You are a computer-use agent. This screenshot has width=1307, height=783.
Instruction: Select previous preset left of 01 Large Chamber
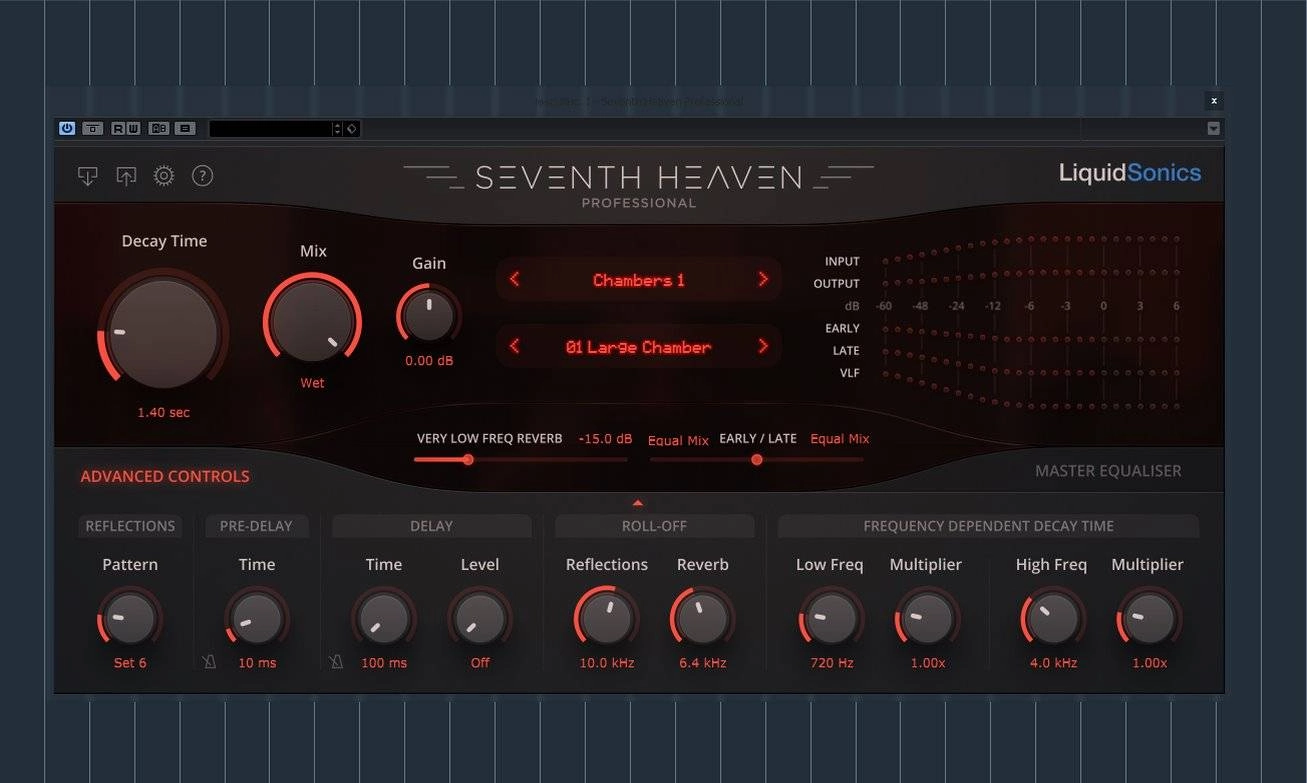[515, 346]
